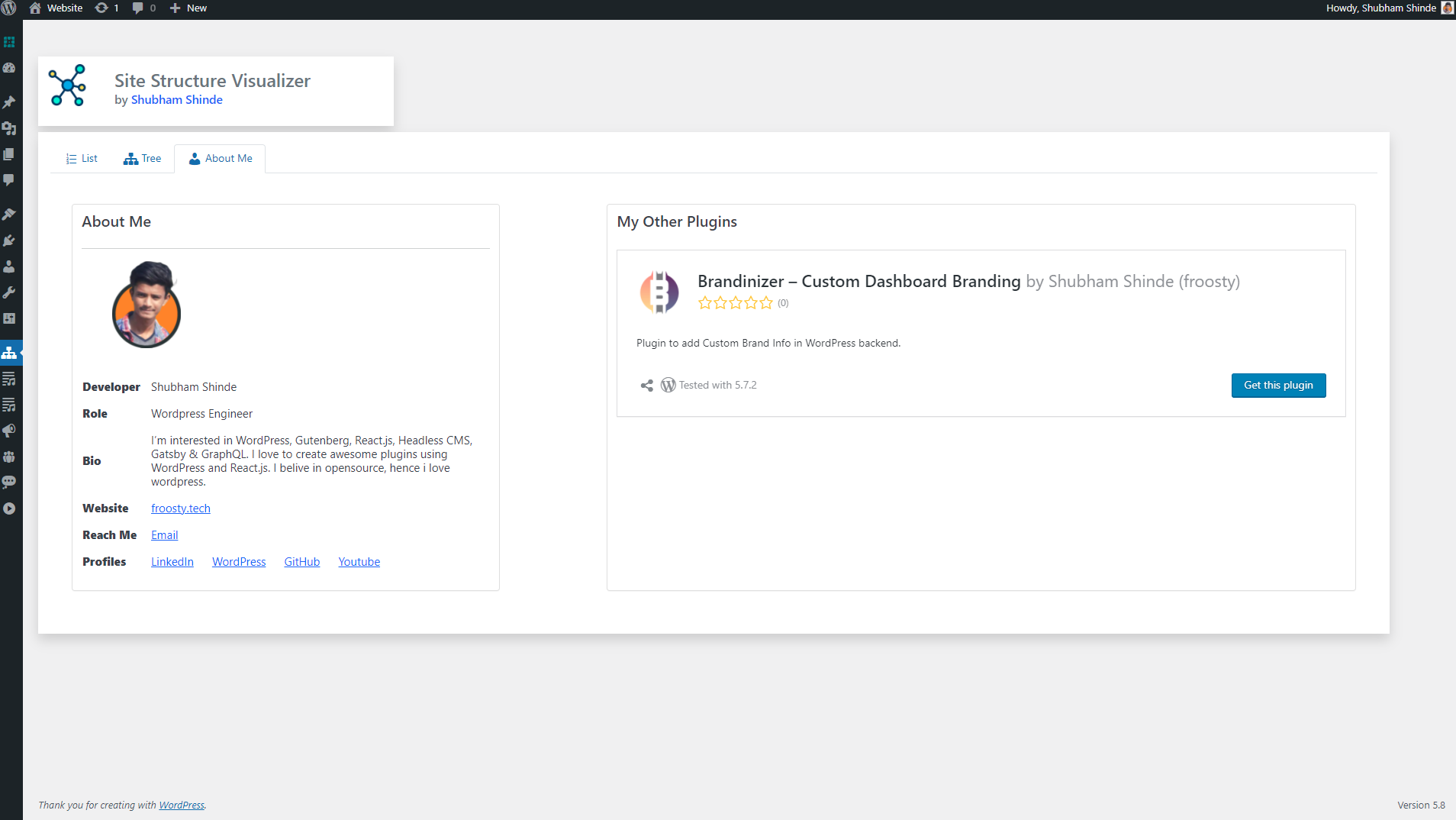Open Tools via the wrench icon
The height and width of the screenshot is (820, 1456).
pyautogui.click(x=9, y=292)
